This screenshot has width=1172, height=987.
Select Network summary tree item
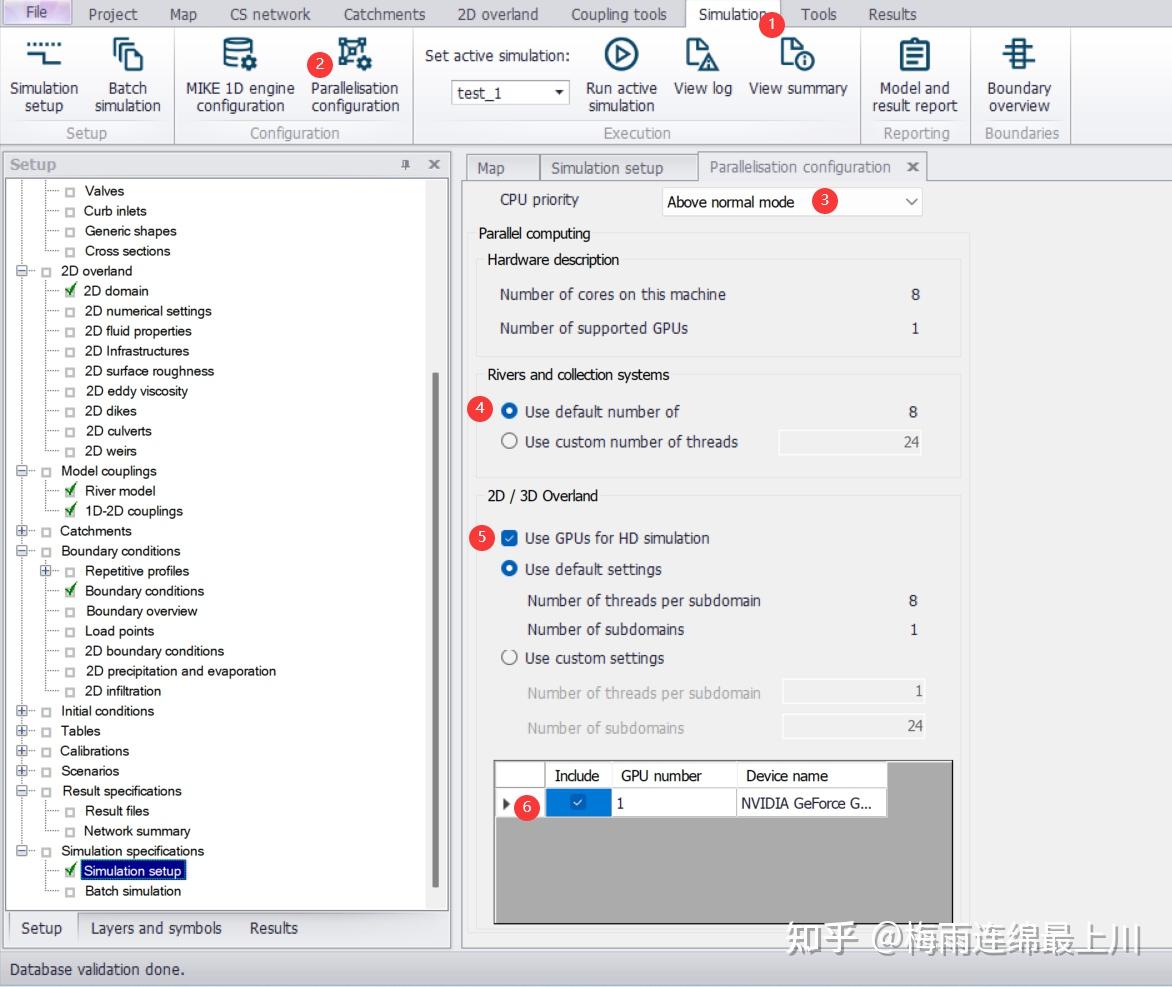(x=137, y=831)
